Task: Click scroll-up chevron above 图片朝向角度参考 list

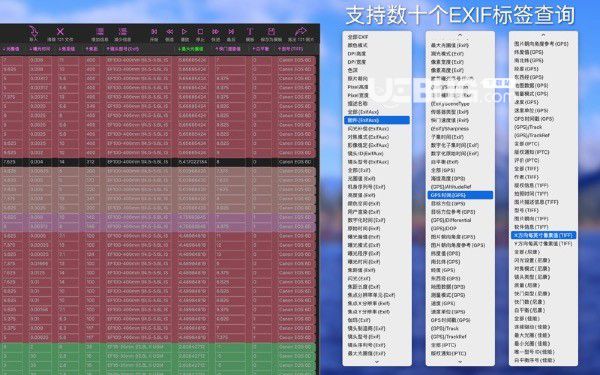Action: coord(543,35)
